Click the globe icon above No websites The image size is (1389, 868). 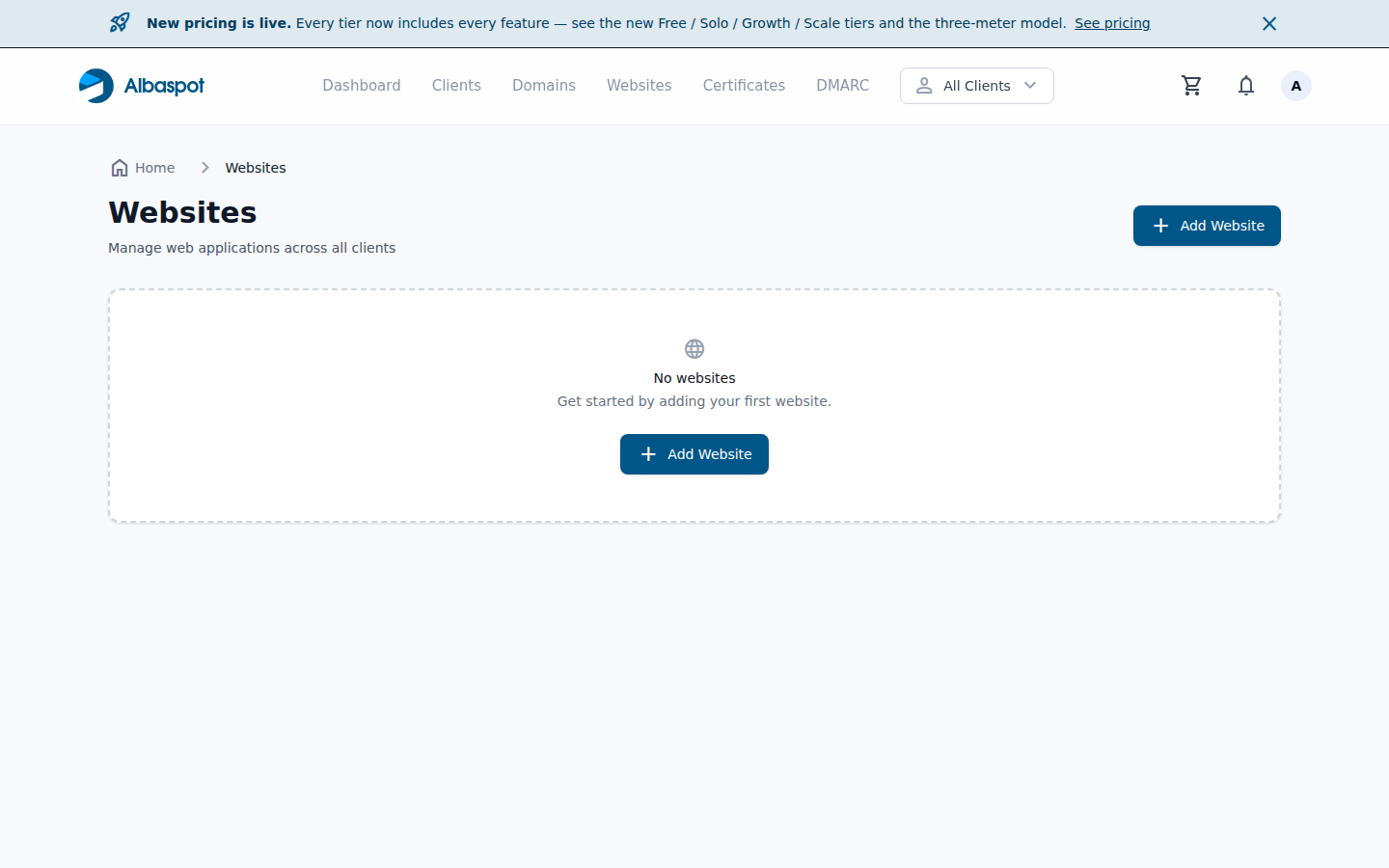(x=694, y=348)
